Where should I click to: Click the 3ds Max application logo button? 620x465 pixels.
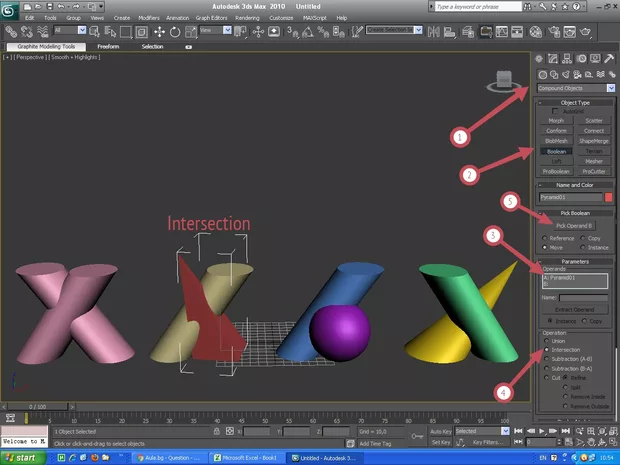pos(11,9)
